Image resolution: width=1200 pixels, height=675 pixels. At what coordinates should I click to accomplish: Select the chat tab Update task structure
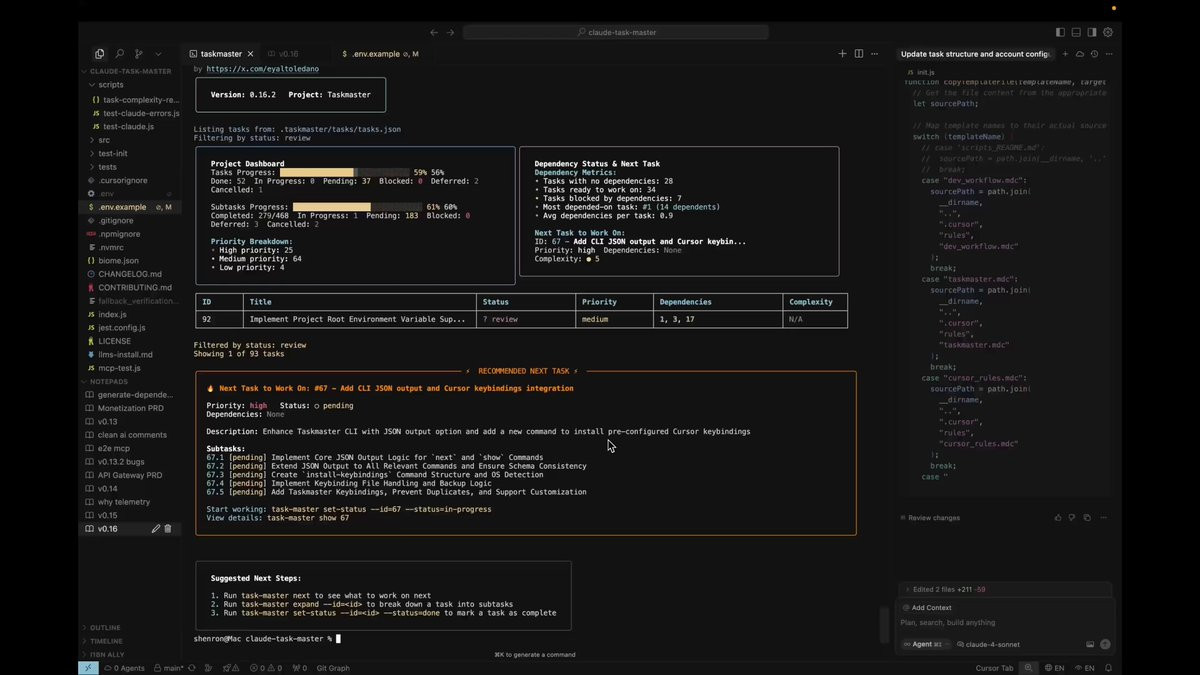point(975,54)
